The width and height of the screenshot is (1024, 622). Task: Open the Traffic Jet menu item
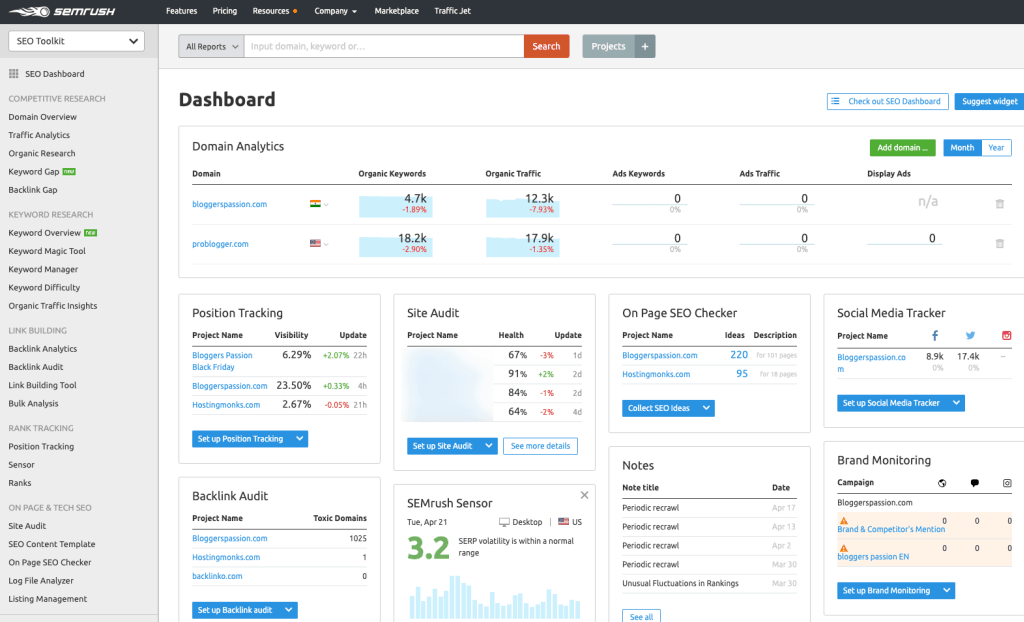tap(451, 11)
